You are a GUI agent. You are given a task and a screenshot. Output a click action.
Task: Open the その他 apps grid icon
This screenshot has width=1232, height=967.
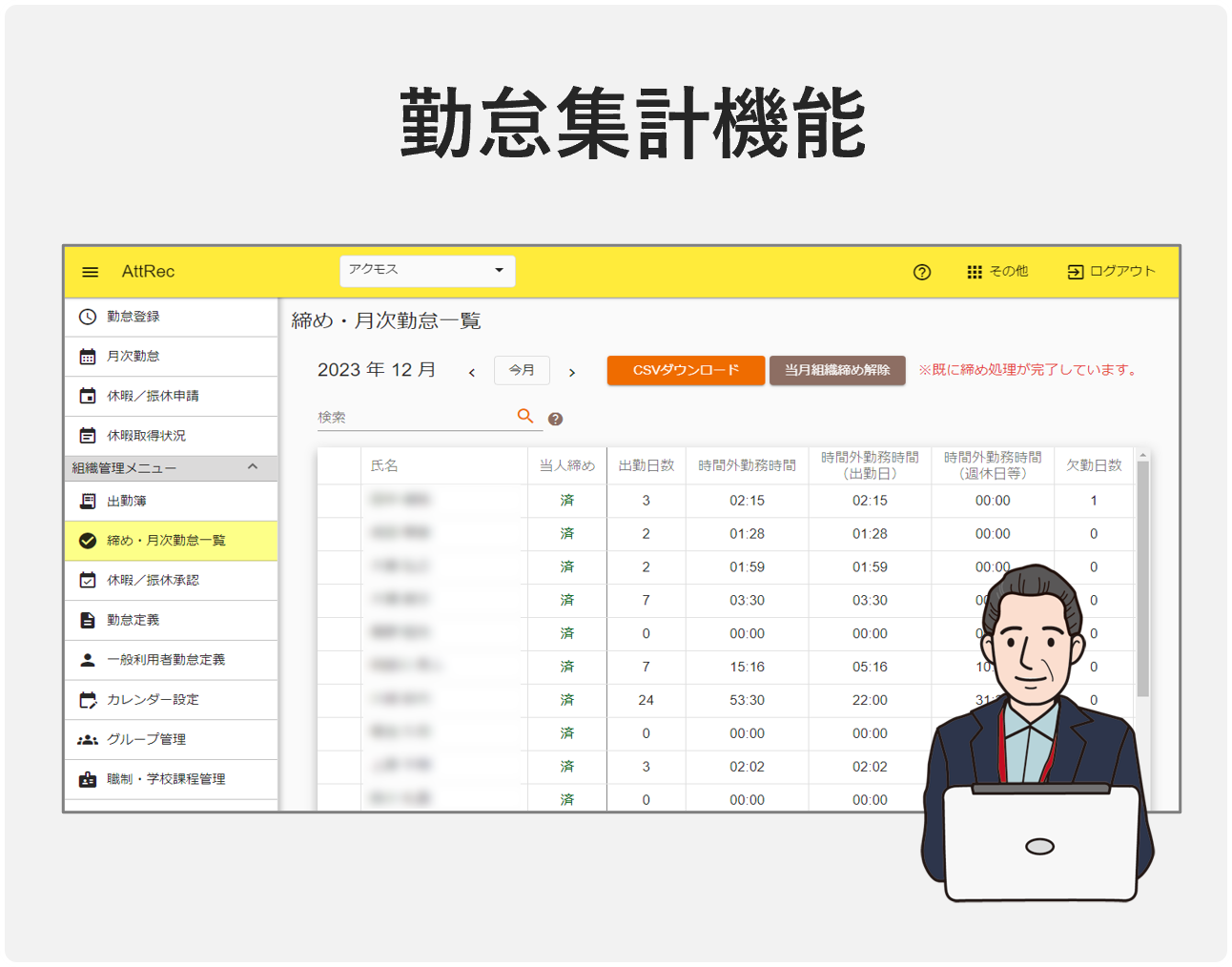[x=974, y=272]
